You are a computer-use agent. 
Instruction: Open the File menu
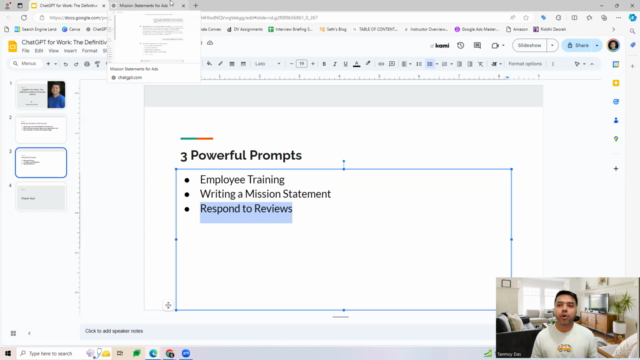26,51
